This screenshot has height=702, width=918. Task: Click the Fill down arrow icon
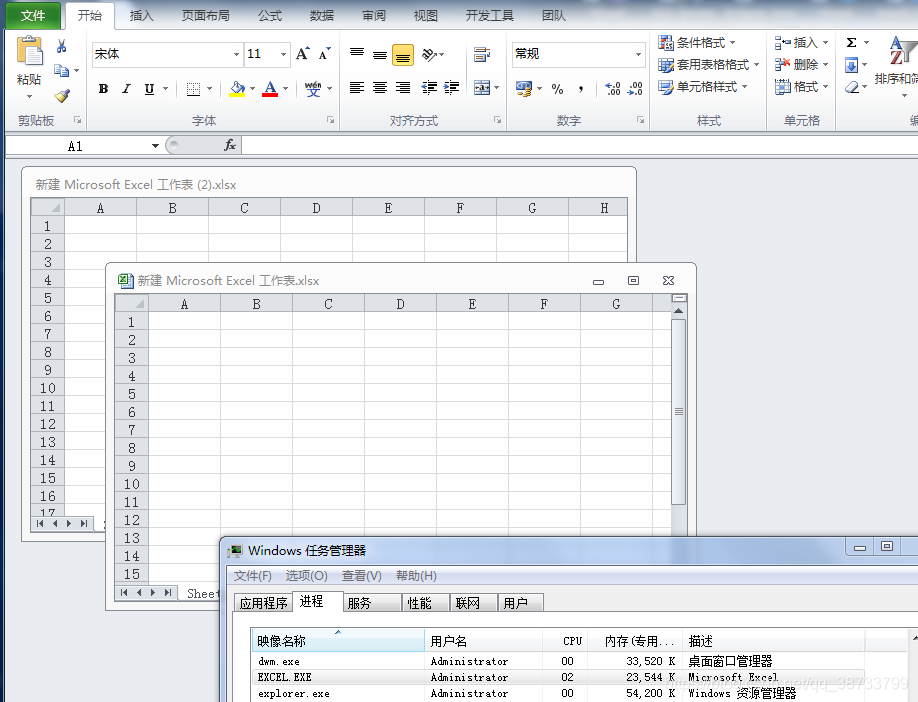coord(852,65)
